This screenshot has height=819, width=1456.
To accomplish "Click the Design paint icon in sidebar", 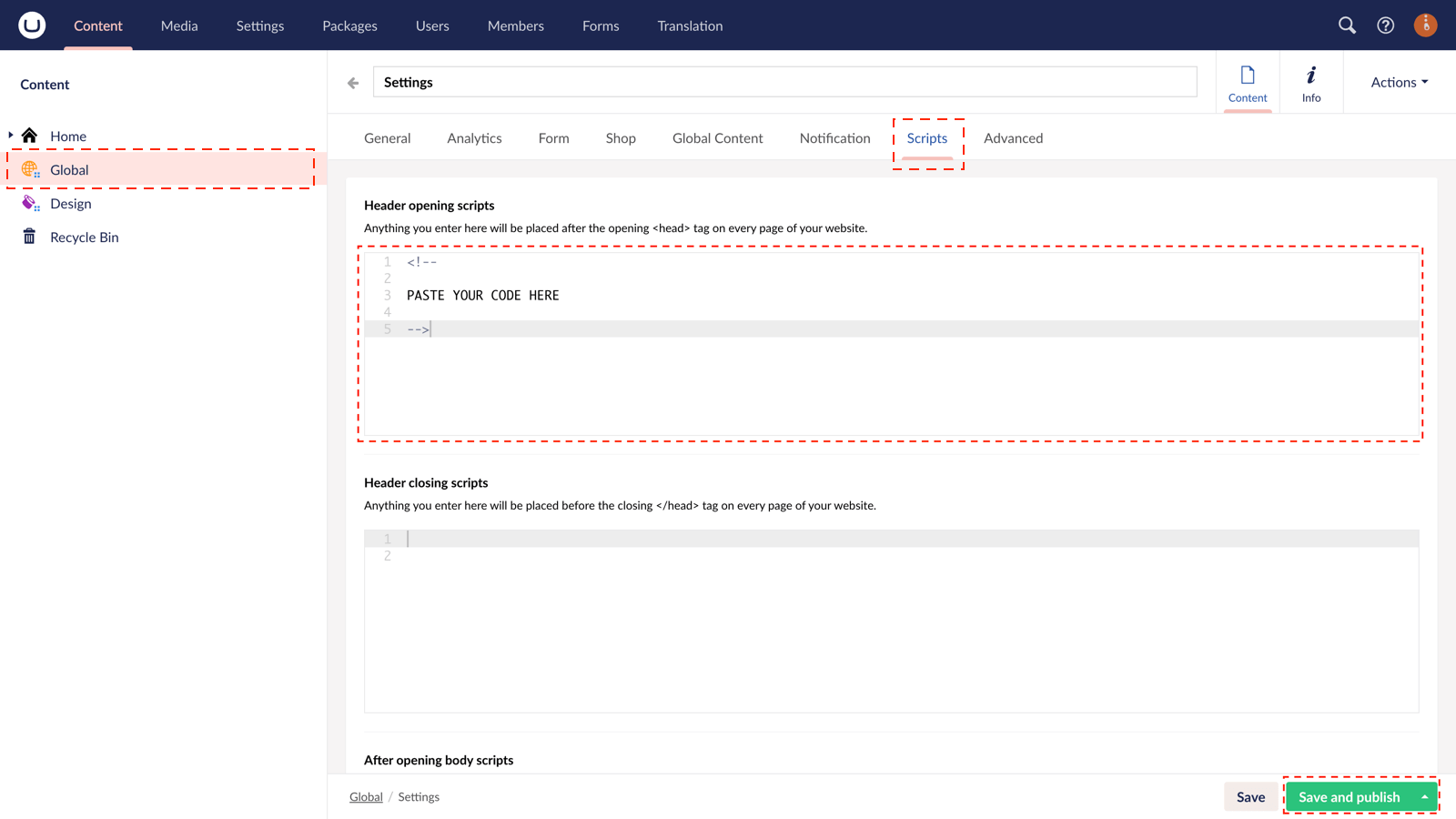I will [29, 203].
